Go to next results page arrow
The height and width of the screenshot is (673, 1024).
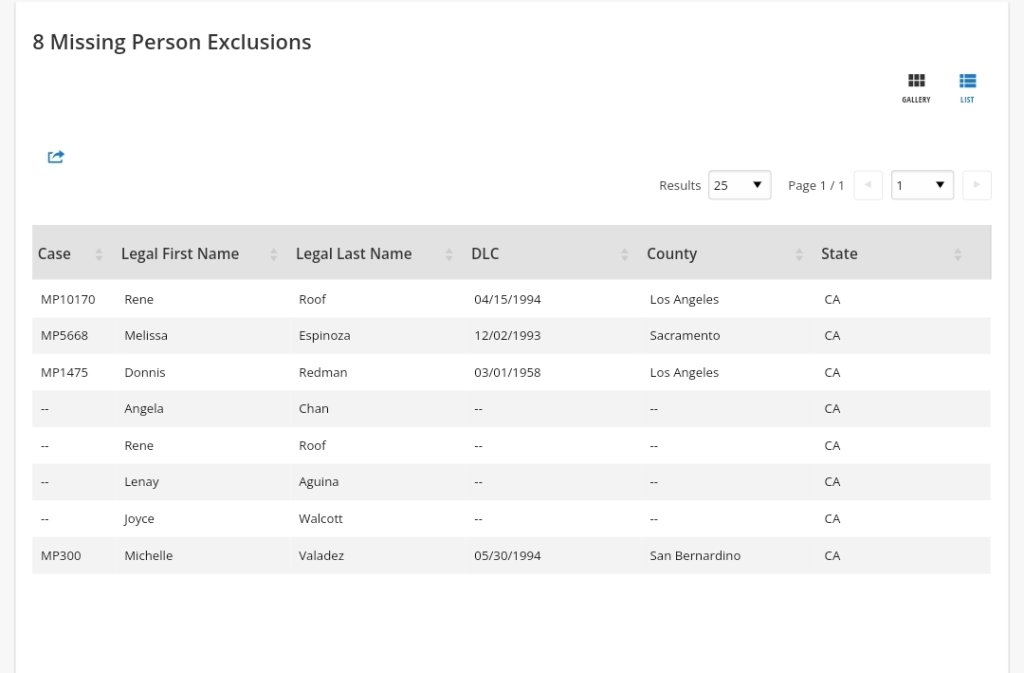(976, 185)
